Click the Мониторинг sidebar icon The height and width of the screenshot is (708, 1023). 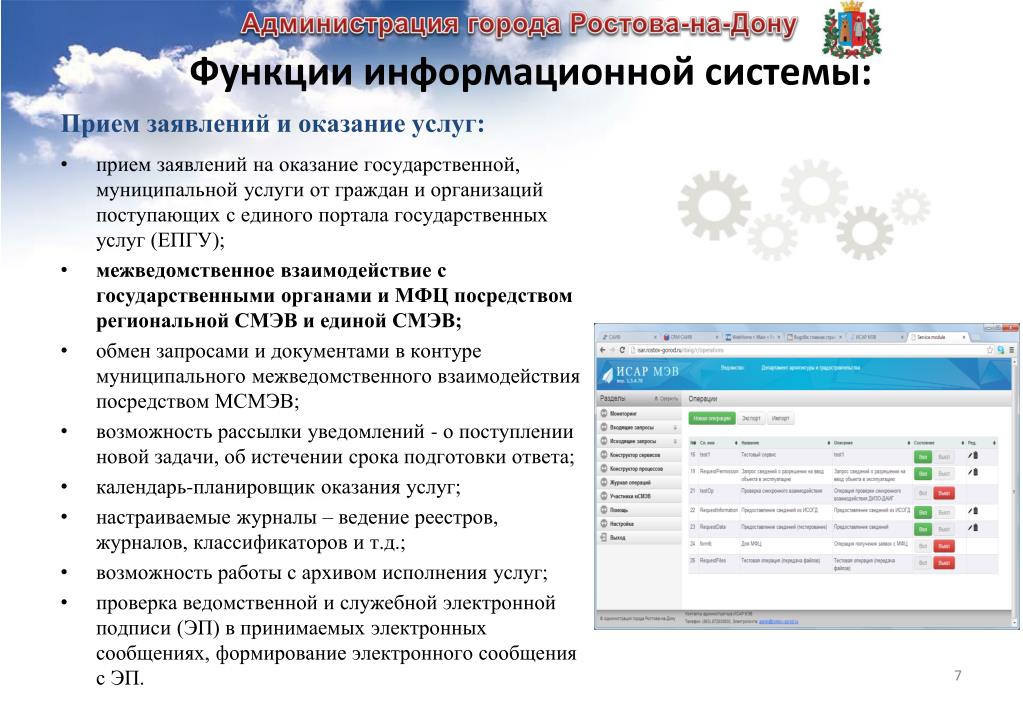click(604, 414)
